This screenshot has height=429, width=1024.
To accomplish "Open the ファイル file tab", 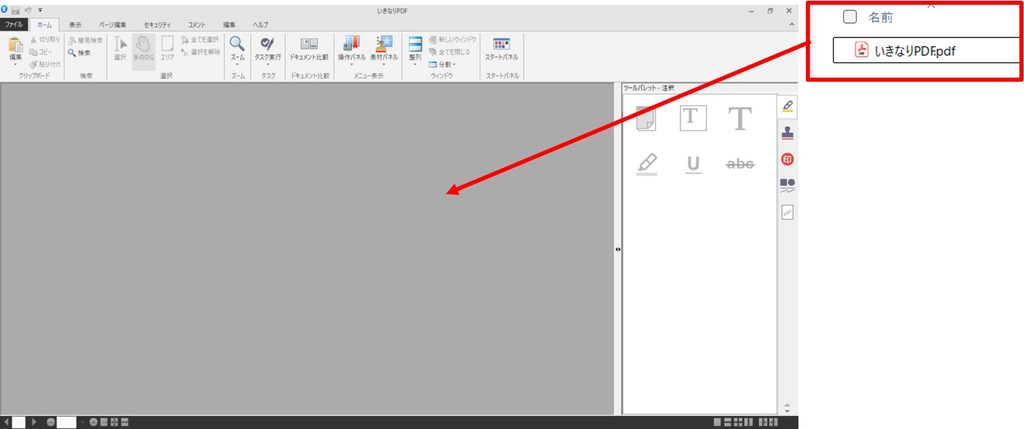I will click(x=14, y=25).
